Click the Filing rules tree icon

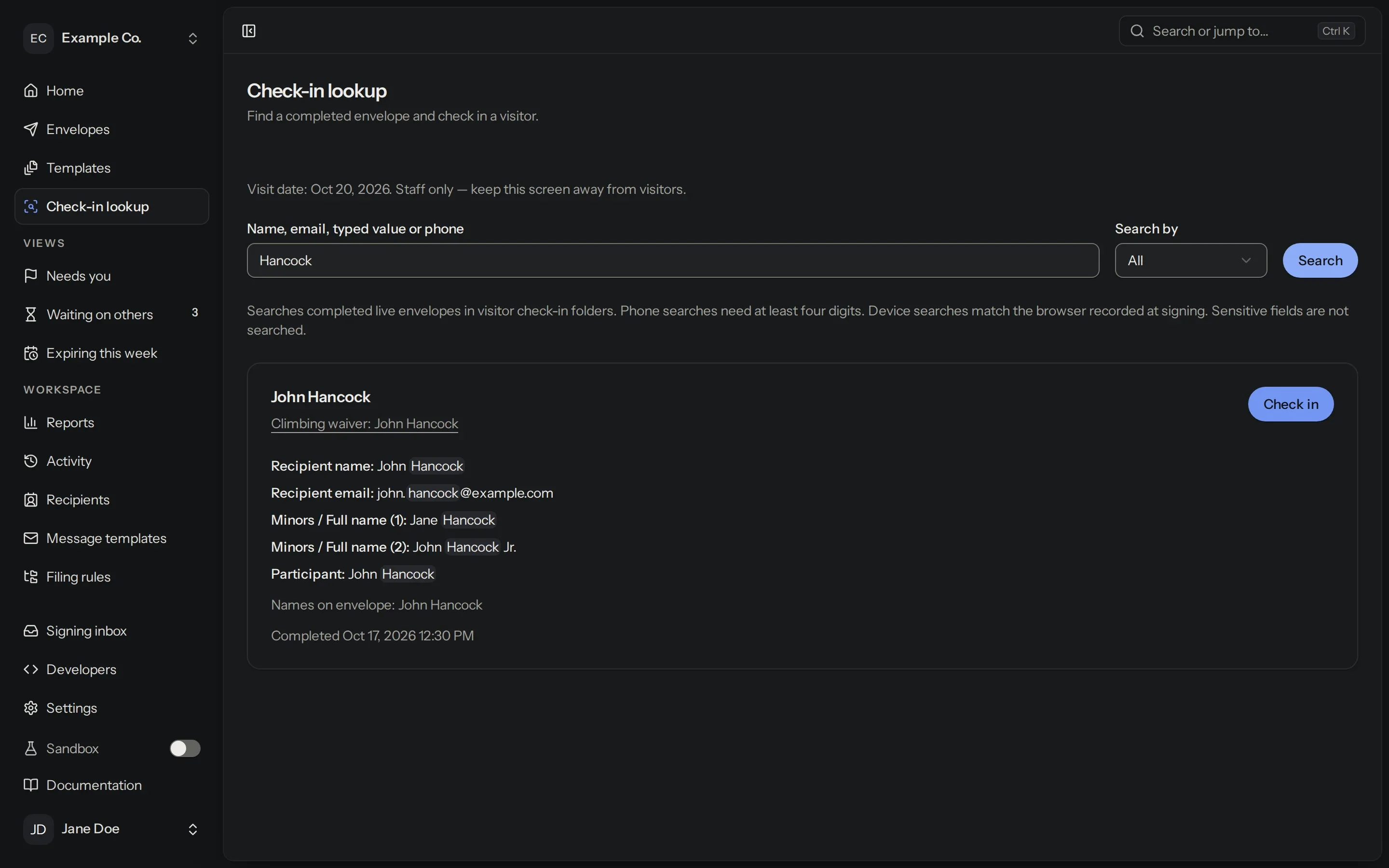(x=31, y=576)
